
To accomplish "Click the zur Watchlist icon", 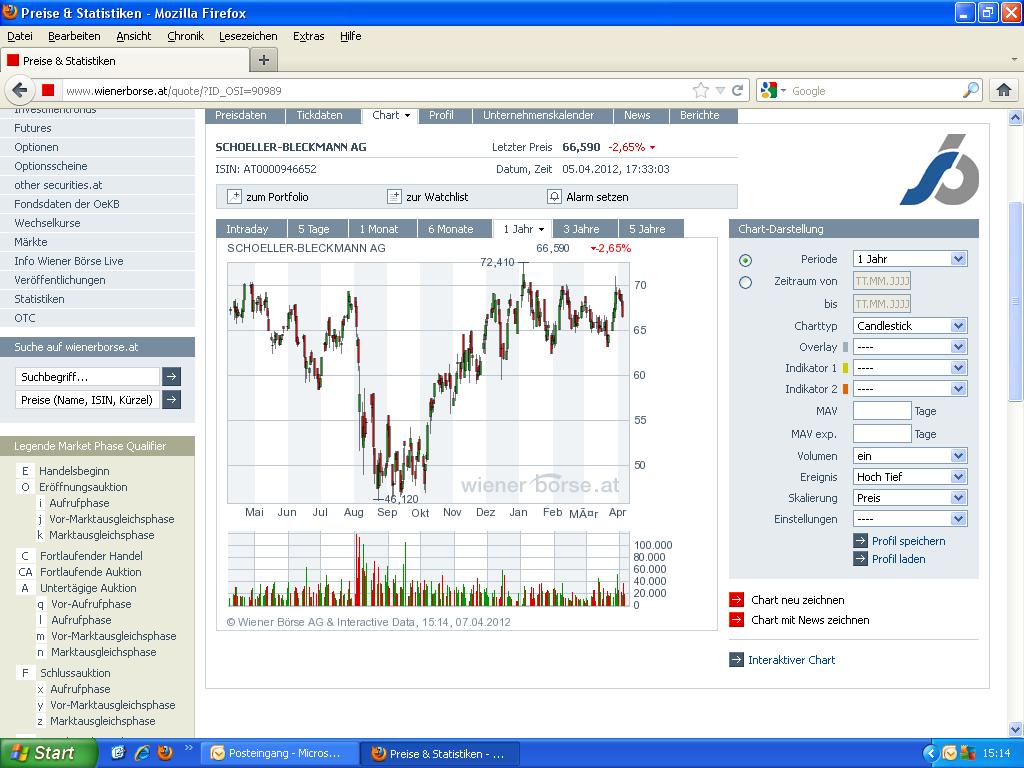I will pos(394,197).
